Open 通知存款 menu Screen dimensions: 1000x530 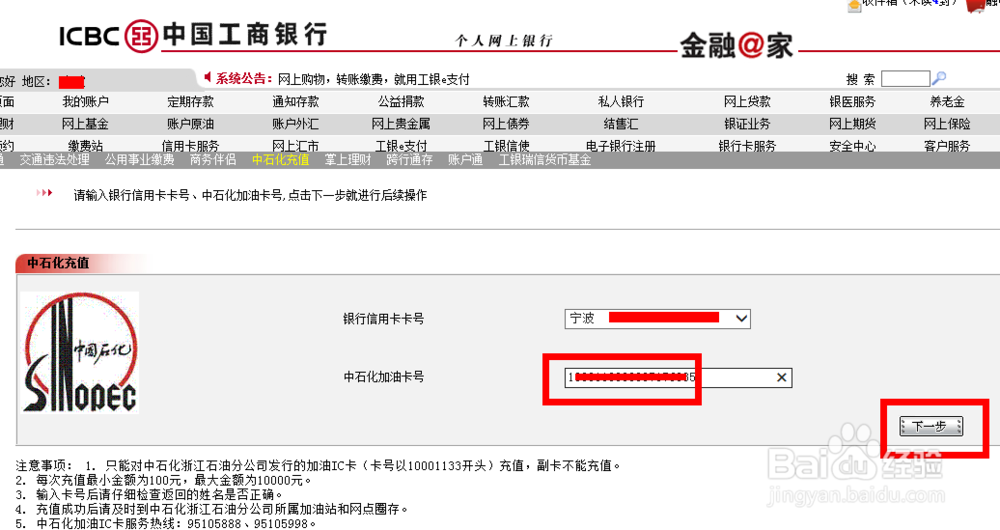pos(296,101)
